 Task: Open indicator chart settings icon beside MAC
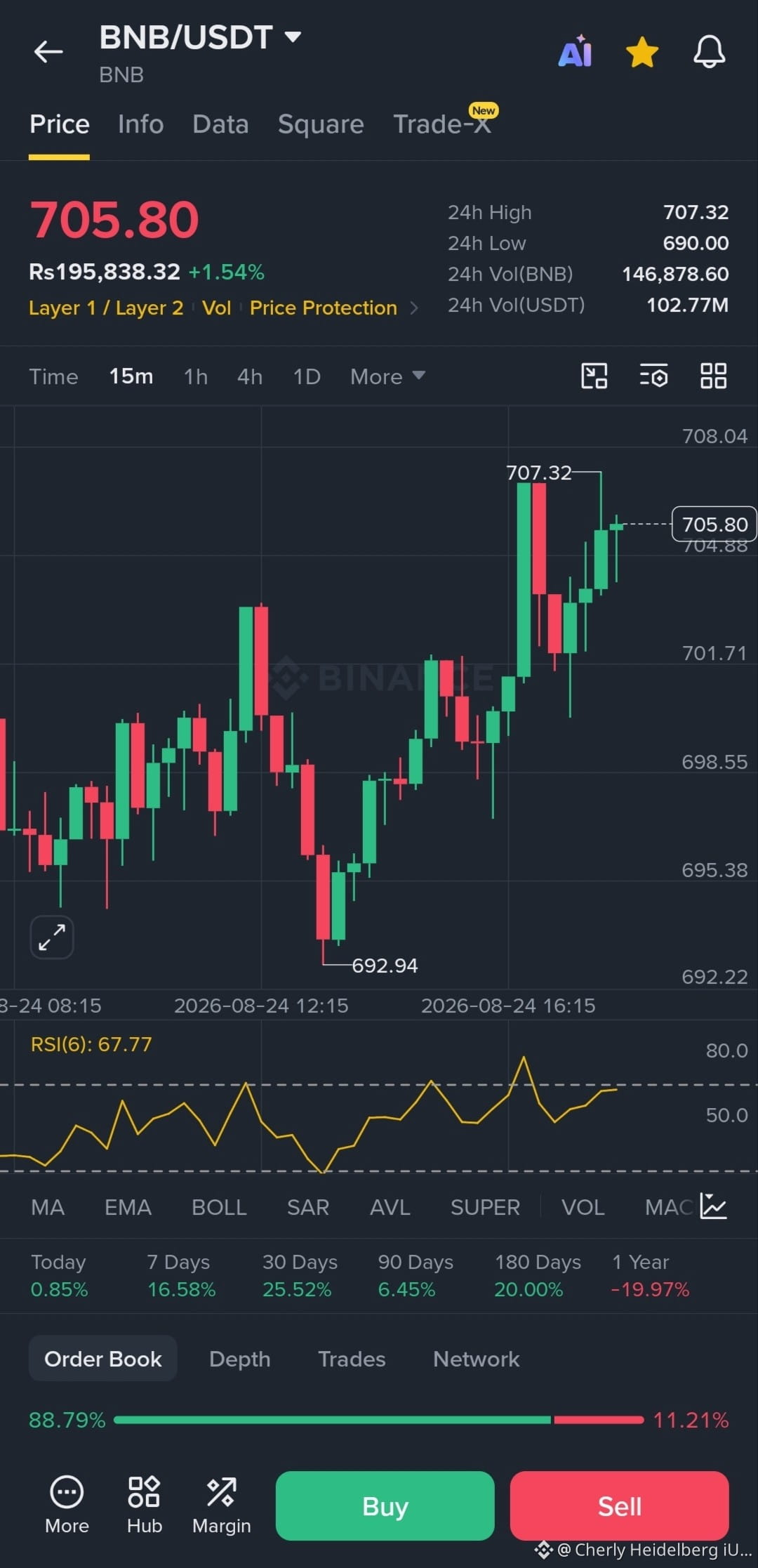713,1206
